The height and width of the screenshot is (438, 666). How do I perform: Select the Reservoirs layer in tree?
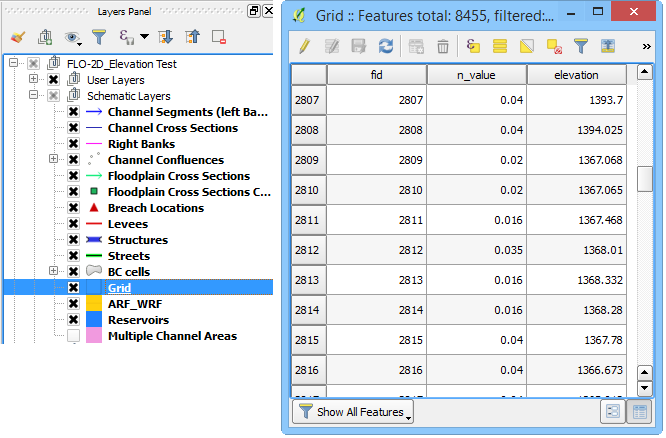(x=137, y=320)
